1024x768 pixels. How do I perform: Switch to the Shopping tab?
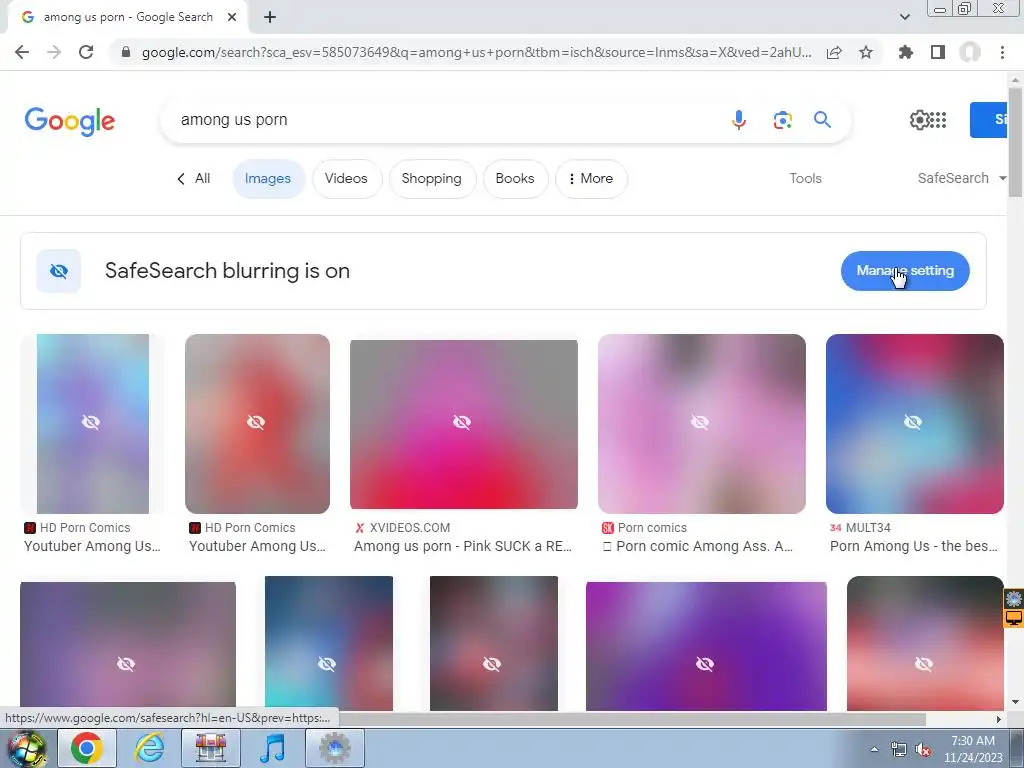(432, 178)
